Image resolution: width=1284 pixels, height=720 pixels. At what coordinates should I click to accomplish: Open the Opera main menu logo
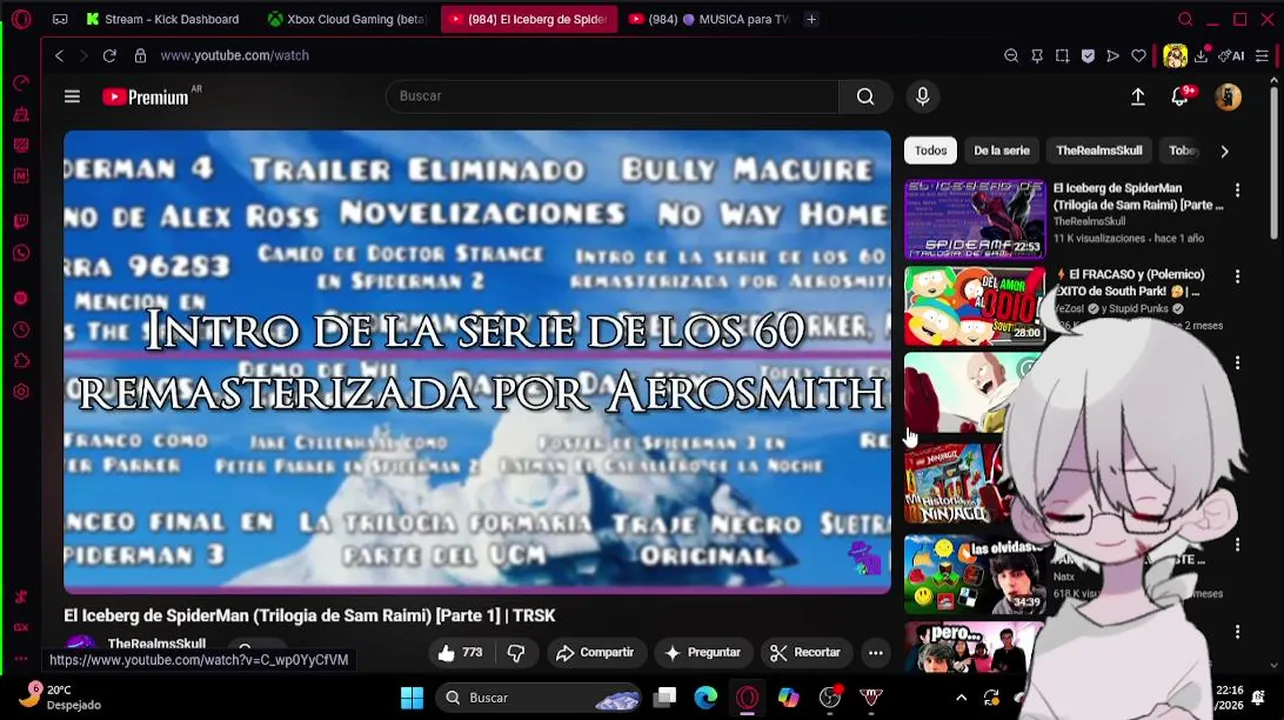click(x=21, y=19)
